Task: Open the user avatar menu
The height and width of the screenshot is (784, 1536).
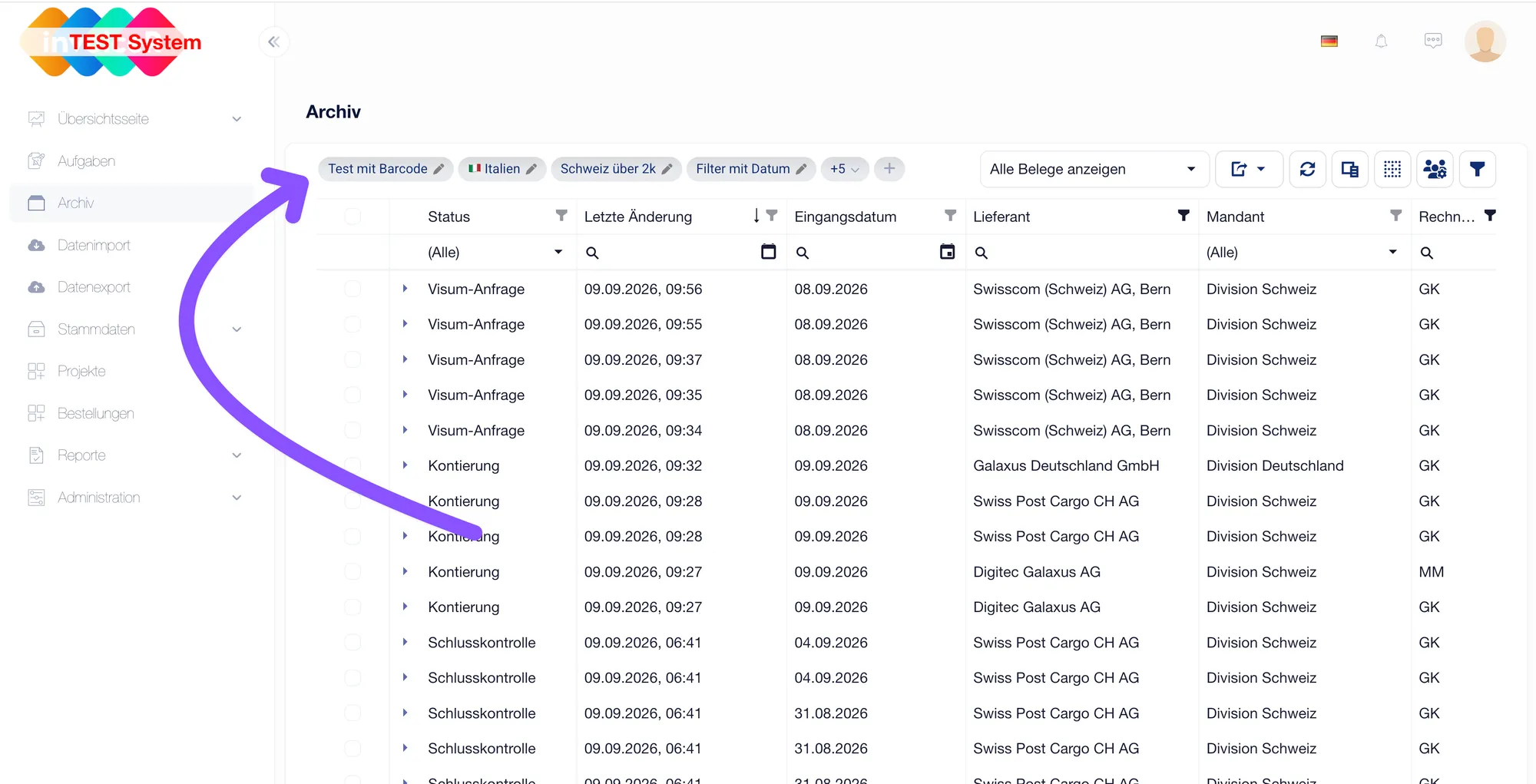Action: point(1485,41)
